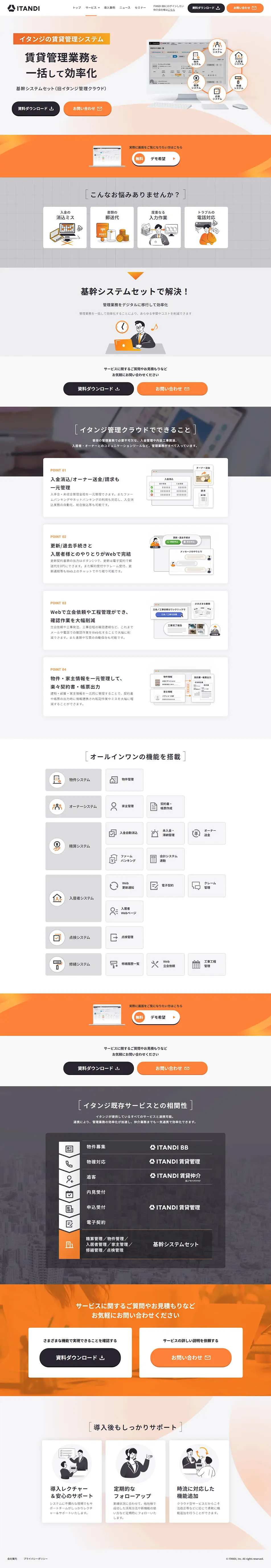
Task: Open セミナー from the navigation menu
Action: 141,8
